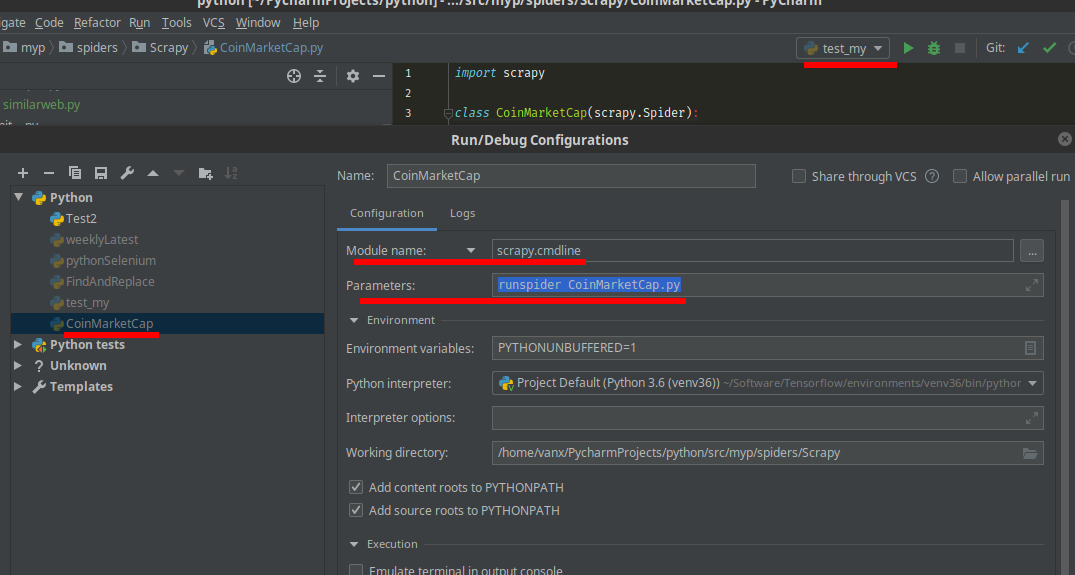This screenshot has width=1075, height=575.
Task: Sort configurations alphabetically icon
Action: 231,173
